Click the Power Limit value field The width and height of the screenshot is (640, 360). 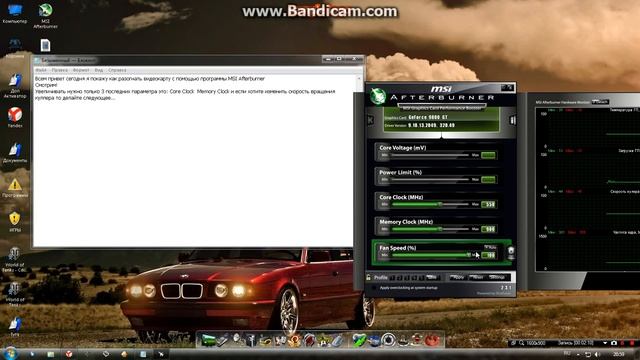tap(489, 180)
